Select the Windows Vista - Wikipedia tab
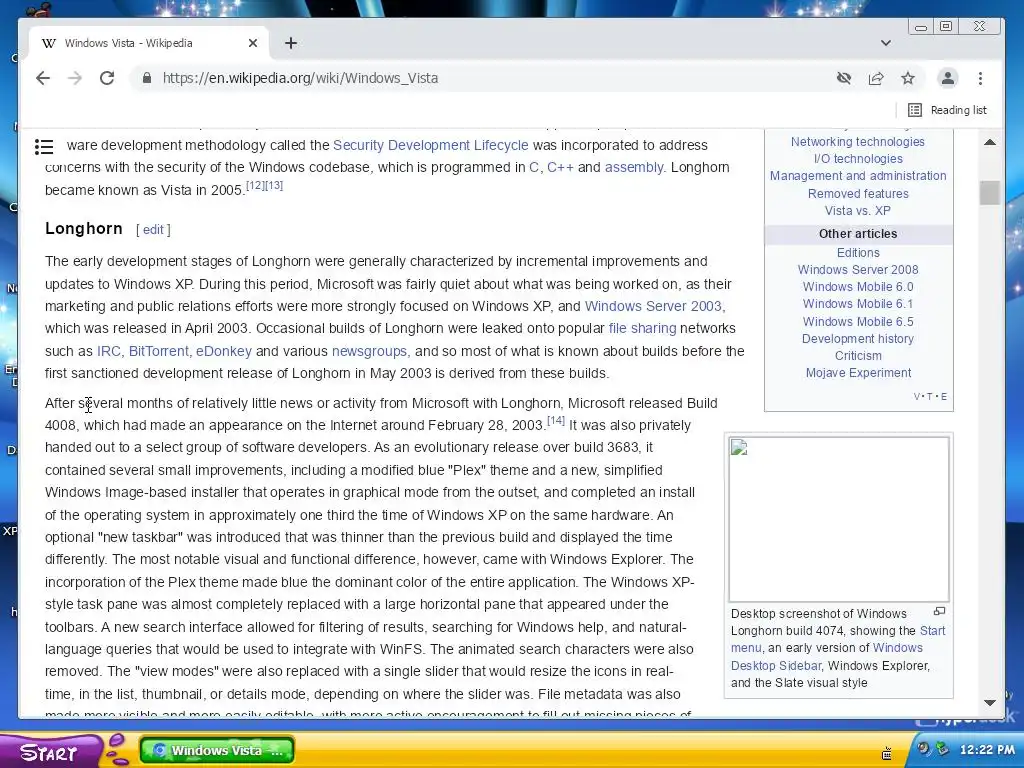This screenshot has height=768, width=1024. pyautogui.click(x=148, y=43)
